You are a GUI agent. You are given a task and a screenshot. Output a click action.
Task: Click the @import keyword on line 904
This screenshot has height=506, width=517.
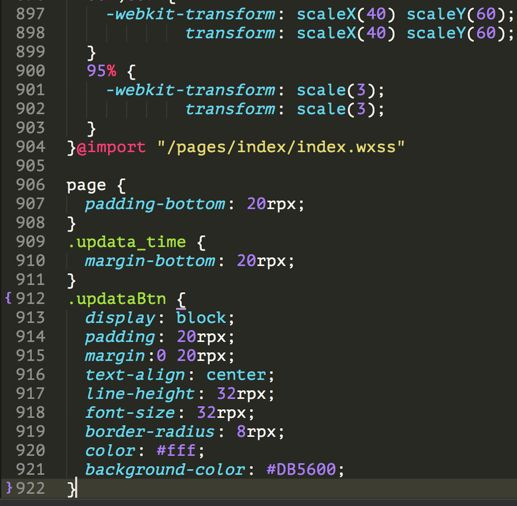(x=111, y=147)
